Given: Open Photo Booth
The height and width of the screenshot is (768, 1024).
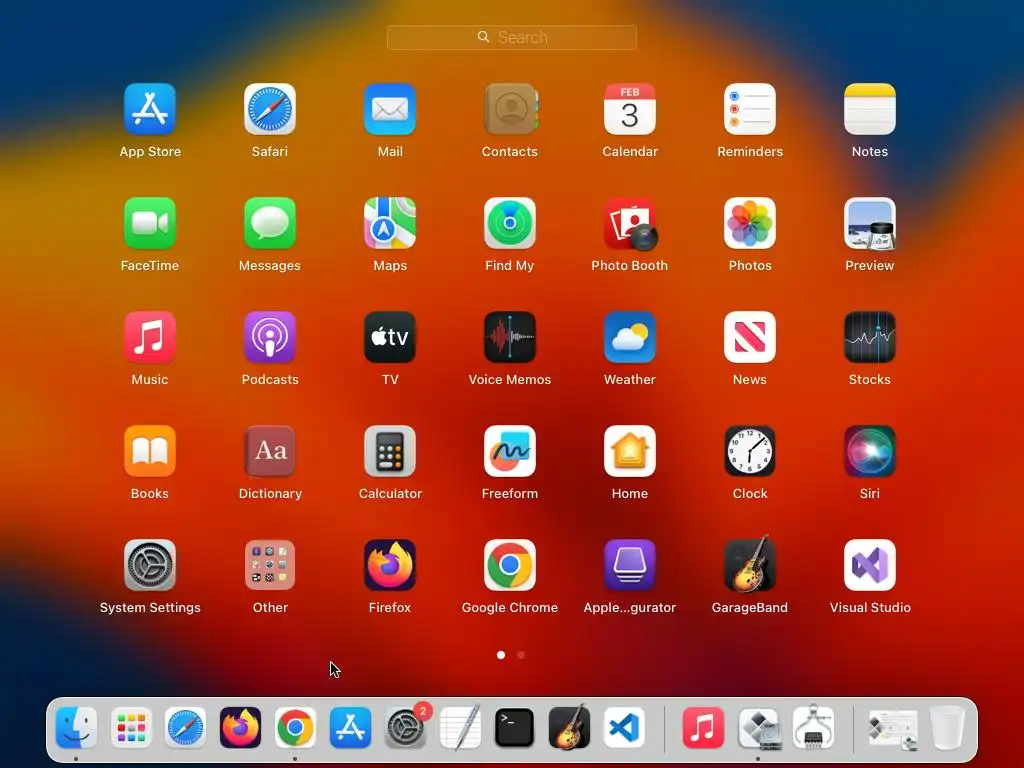Looking at the screenshot, I should click(x=630, y=223).
